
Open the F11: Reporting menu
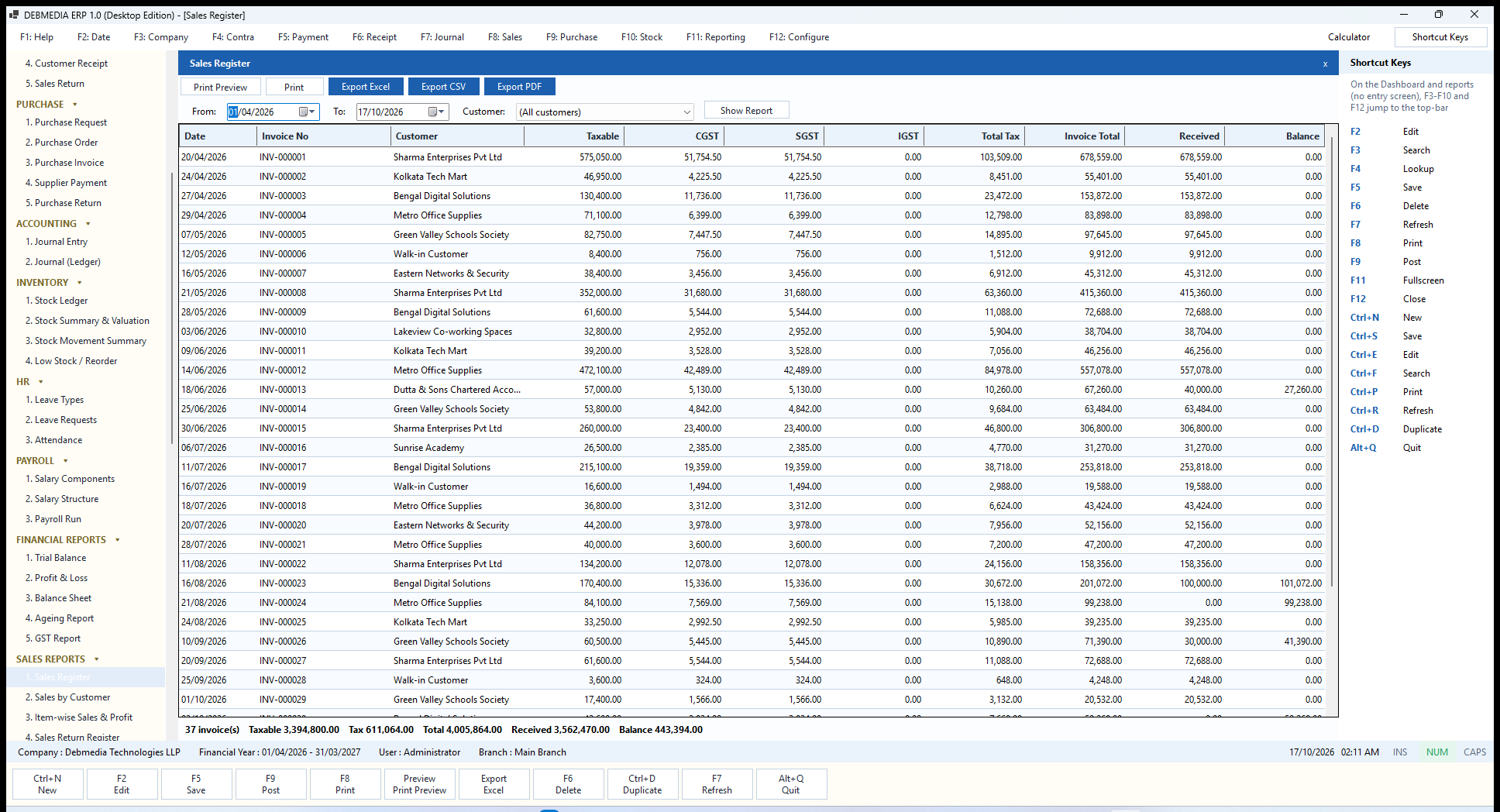(716, 37)
